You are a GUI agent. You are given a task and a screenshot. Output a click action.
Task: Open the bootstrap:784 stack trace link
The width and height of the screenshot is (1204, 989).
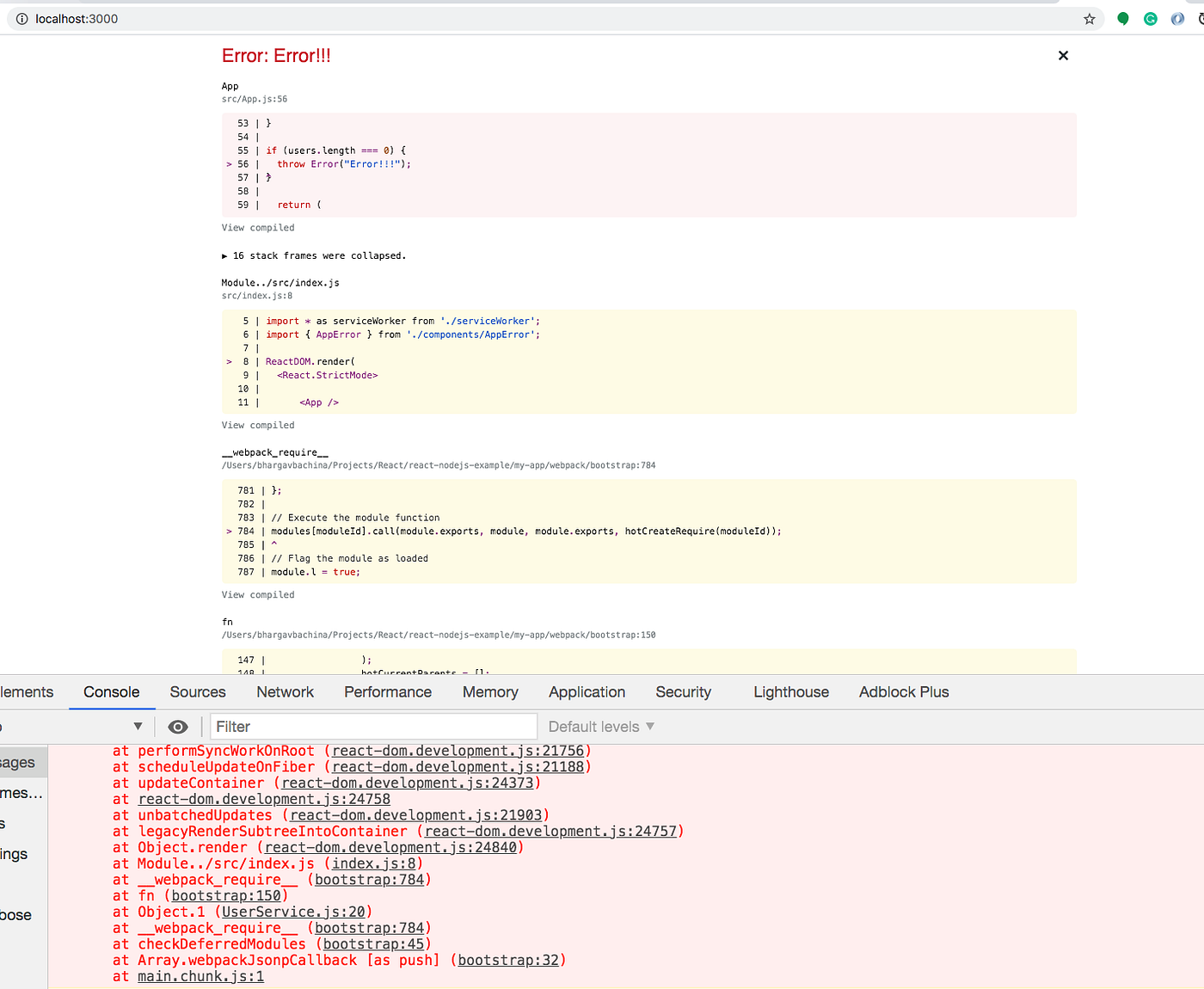click(x=371, y=879)
